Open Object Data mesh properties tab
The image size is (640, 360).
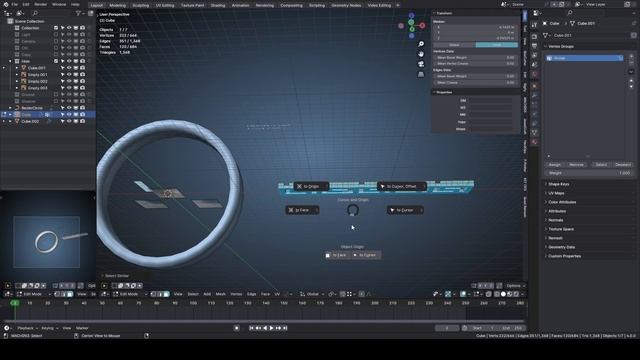point(534,133)
